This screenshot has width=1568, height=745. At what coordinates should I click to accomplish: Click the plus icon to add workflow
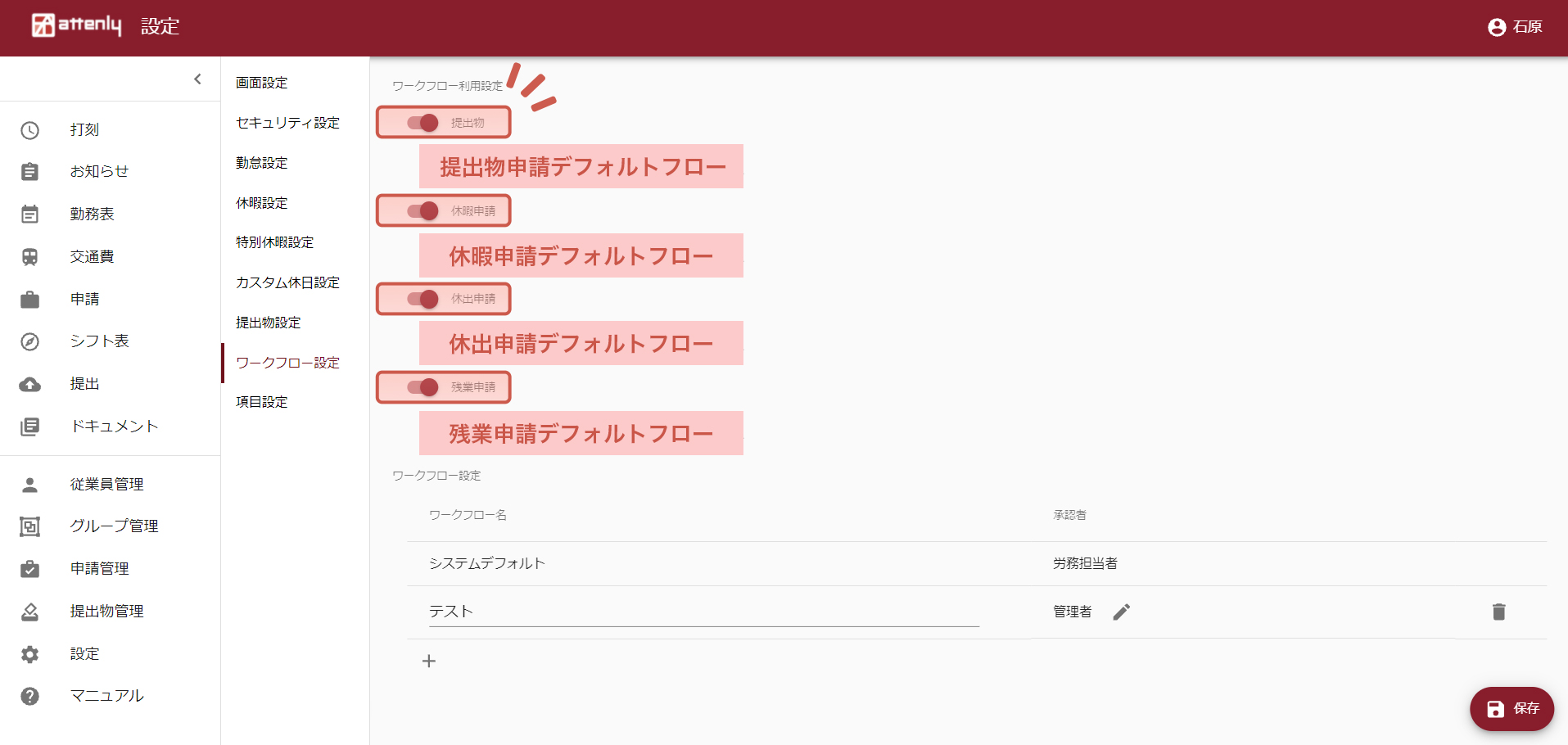429,661
